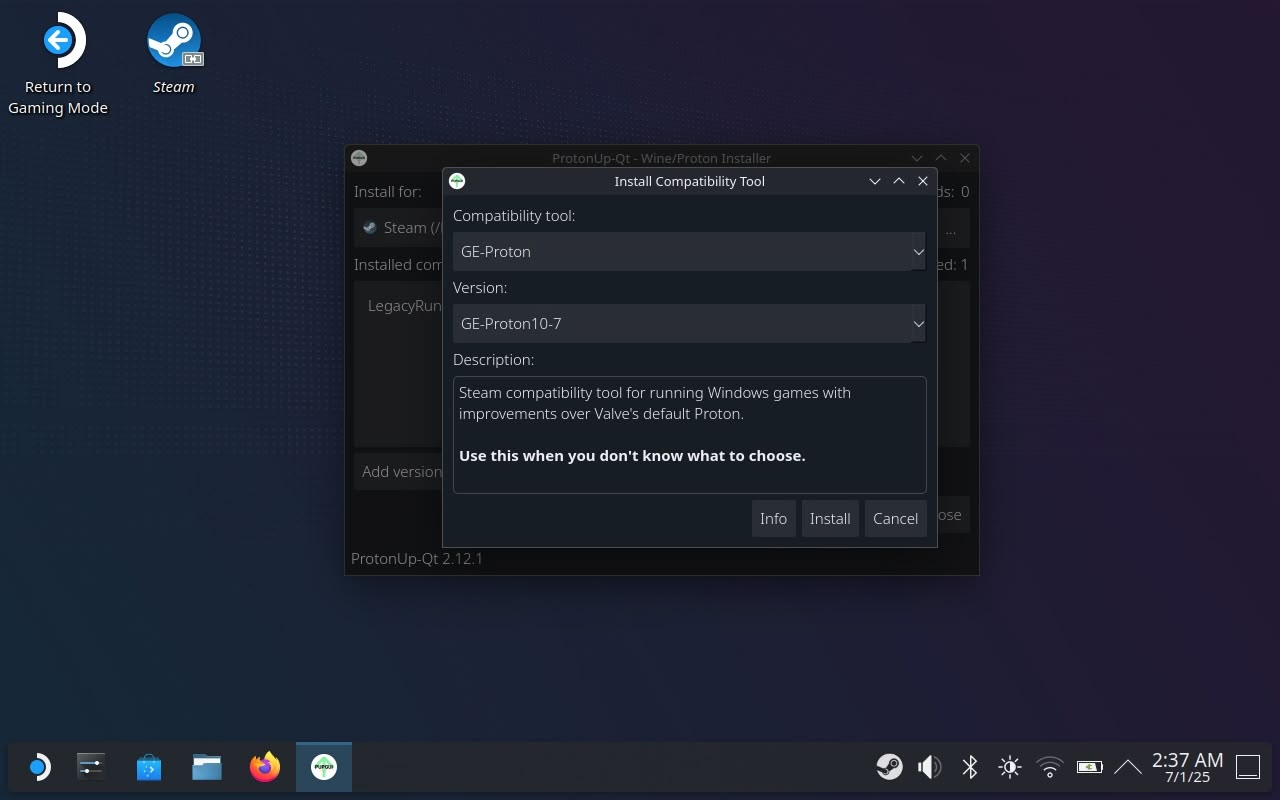The width and height of the screenshot is (1280, 800).
Task: Open the Return to Gaming Mode desktop icon
Action: point(58,64)
